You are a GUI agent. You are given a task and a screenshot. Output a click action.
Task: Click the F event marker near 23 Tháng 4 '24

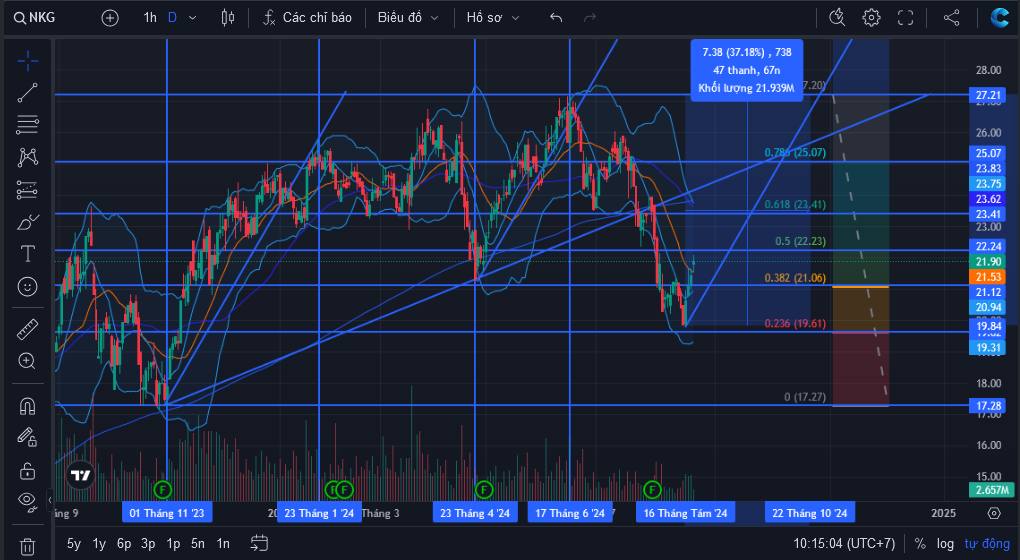[x=484, y=489]
